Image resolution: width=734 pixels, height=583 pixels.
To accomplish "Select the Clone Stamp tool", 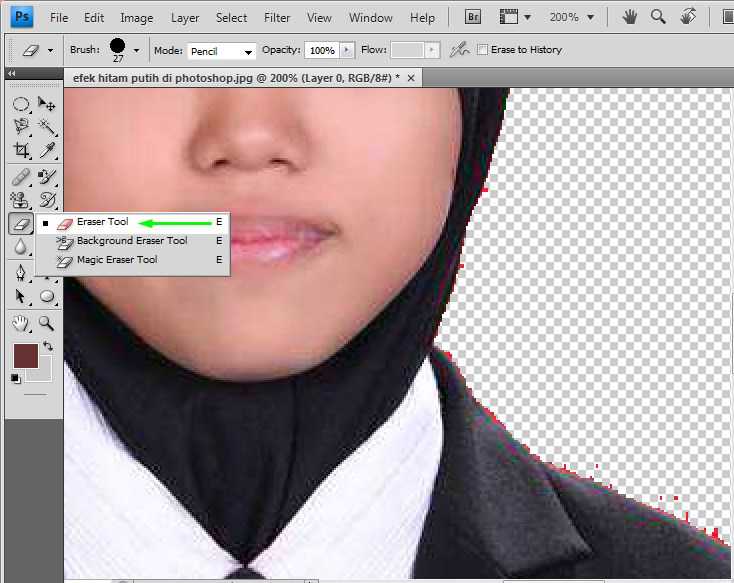I will [21, 200].
